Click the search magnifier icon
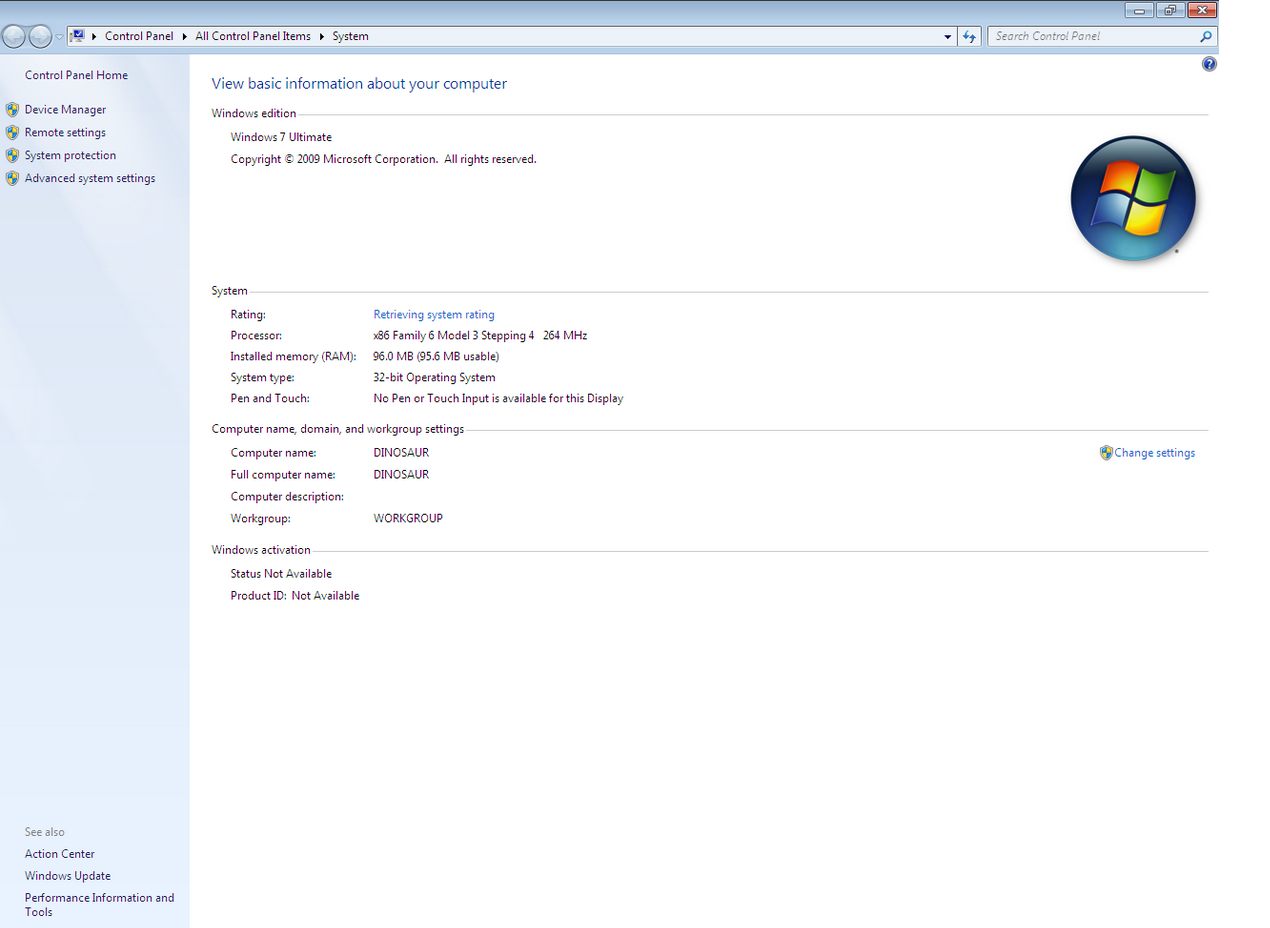 pyautogui.click(x=1206, y=36)
